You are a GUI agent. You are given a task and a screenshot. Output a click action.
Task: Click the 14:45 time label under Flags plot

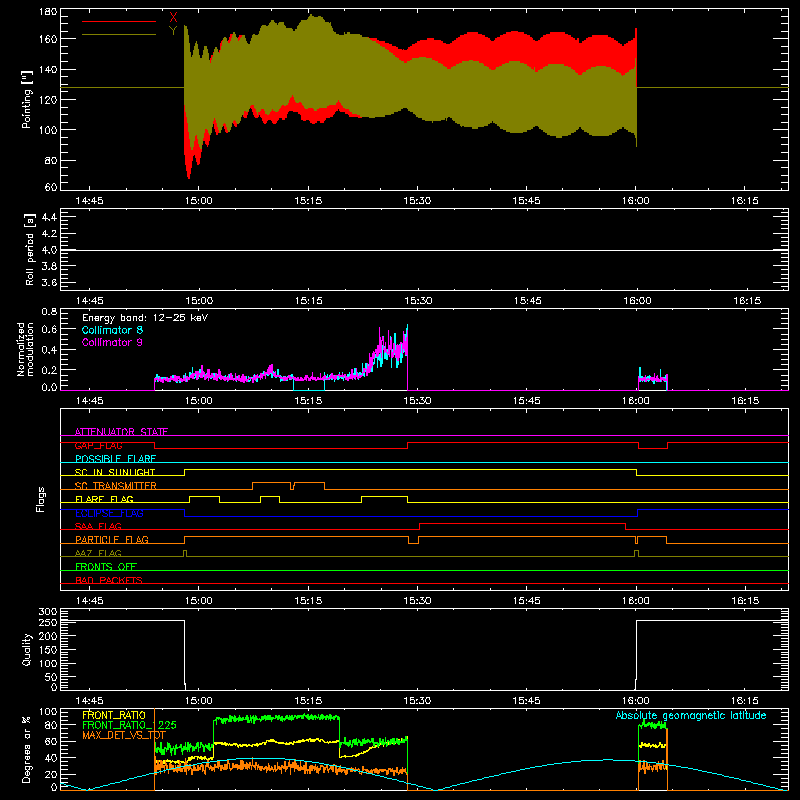(x=89, y=601)
